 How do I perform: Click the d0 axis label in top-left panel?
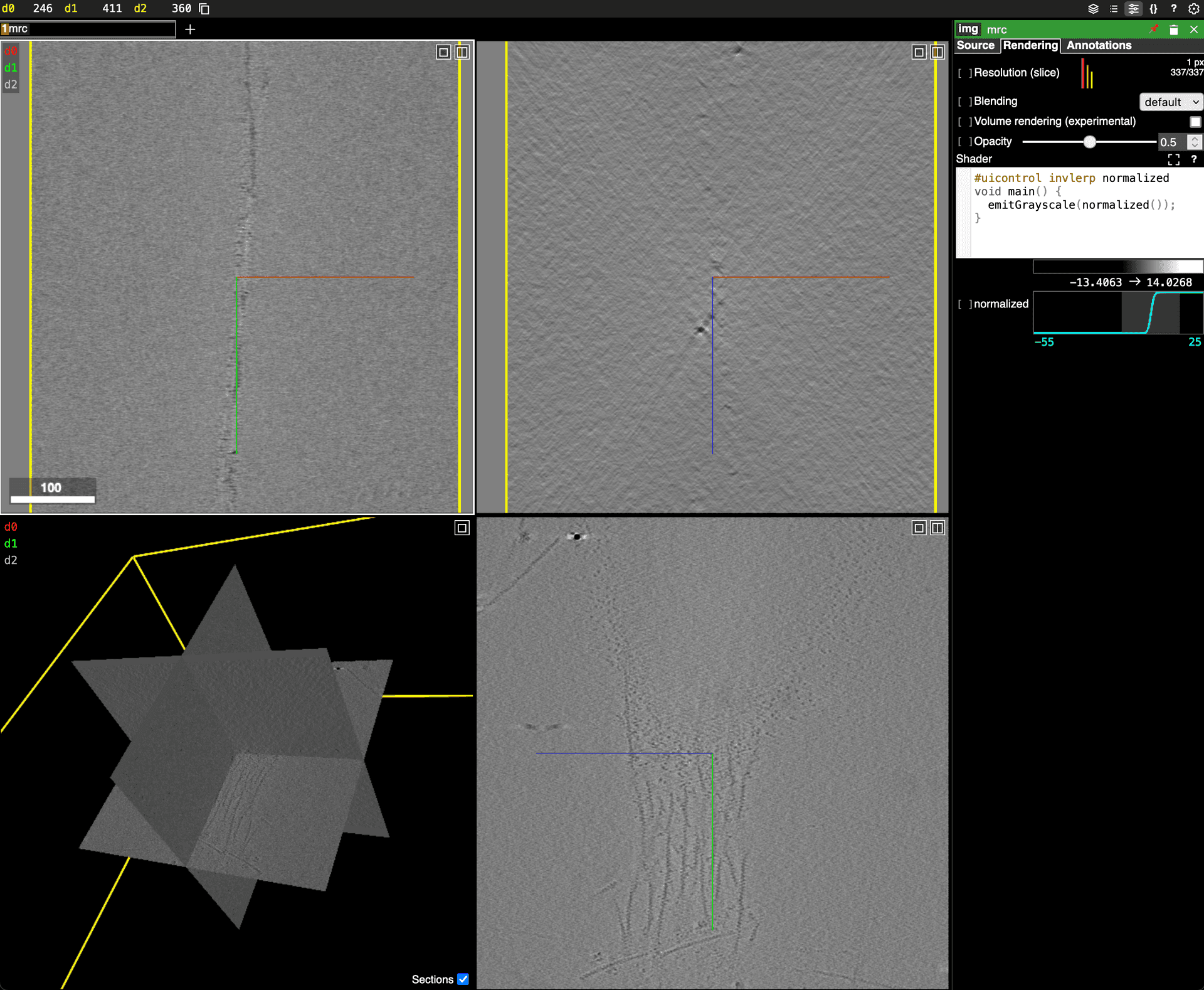pos(11,51)
